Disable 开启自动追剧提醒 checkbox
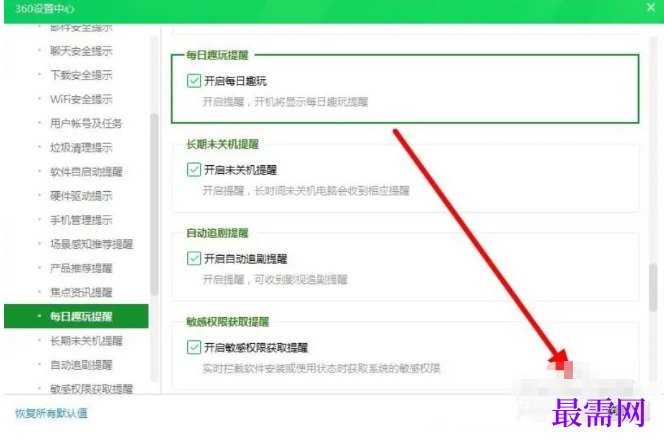This screenshot has width=664, height=444. pos(194,258)
